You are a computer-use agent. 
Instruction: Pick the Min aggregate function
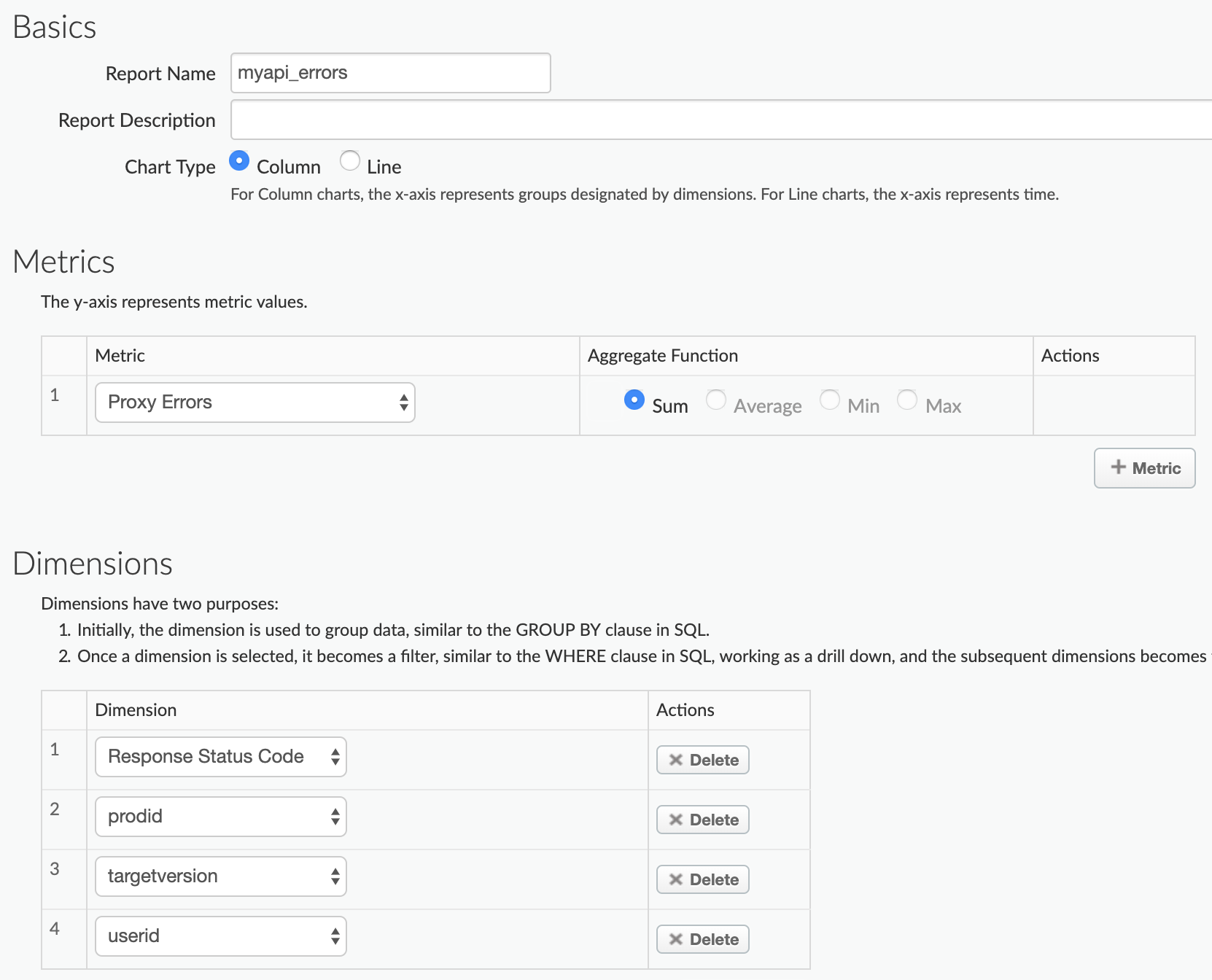[x=830, y=400]
